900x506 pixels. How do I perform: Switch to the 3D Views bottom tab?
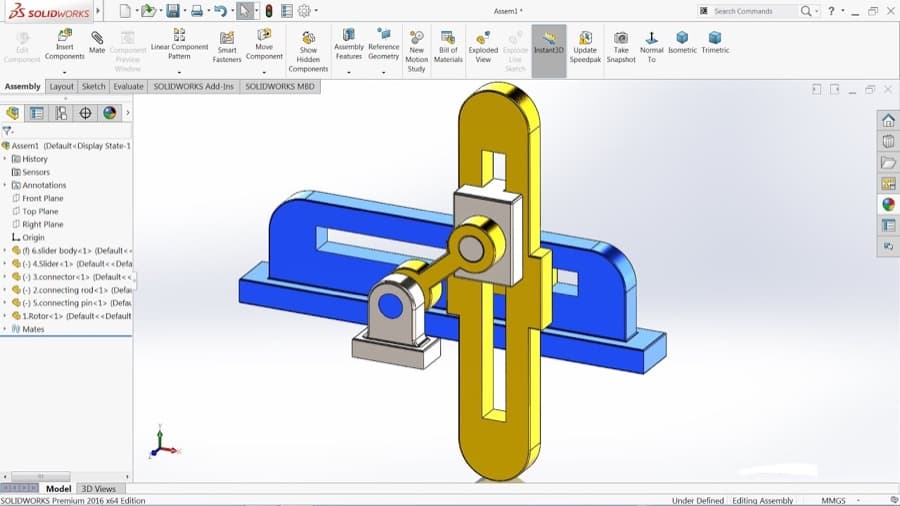click(x=98, y=489)
